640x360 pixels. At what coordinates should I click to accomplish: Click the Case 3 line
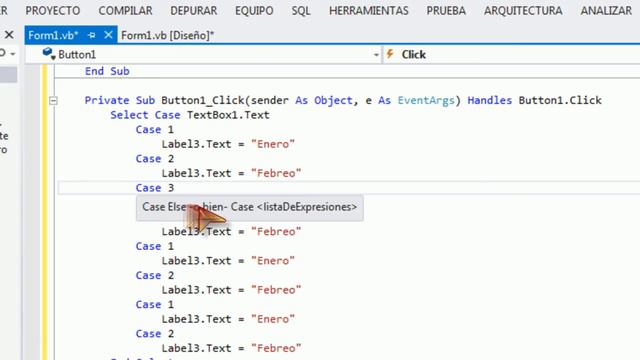(155, 188)
